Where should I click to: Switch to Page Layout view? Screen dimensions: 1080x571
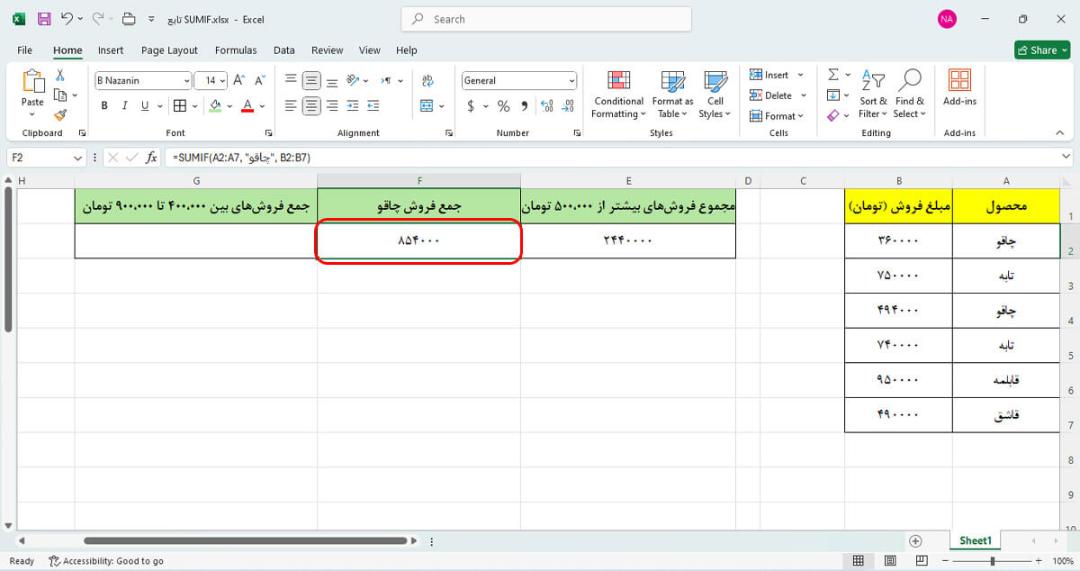(x=890, y=561)
